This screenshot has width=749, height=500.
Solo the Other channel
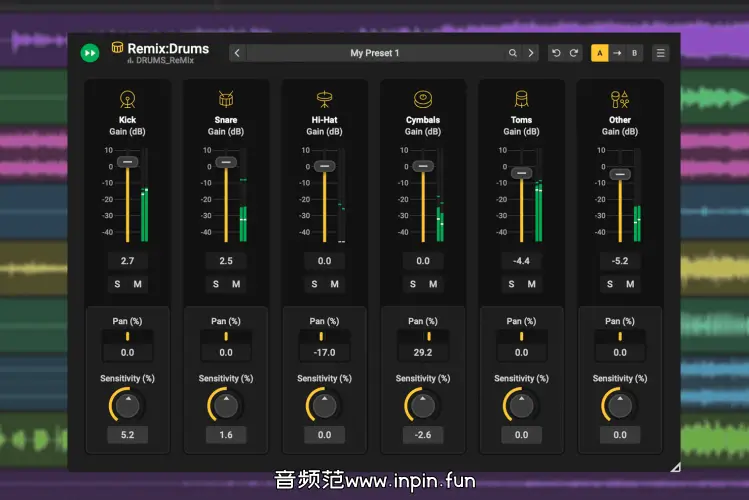click(610, 284)
